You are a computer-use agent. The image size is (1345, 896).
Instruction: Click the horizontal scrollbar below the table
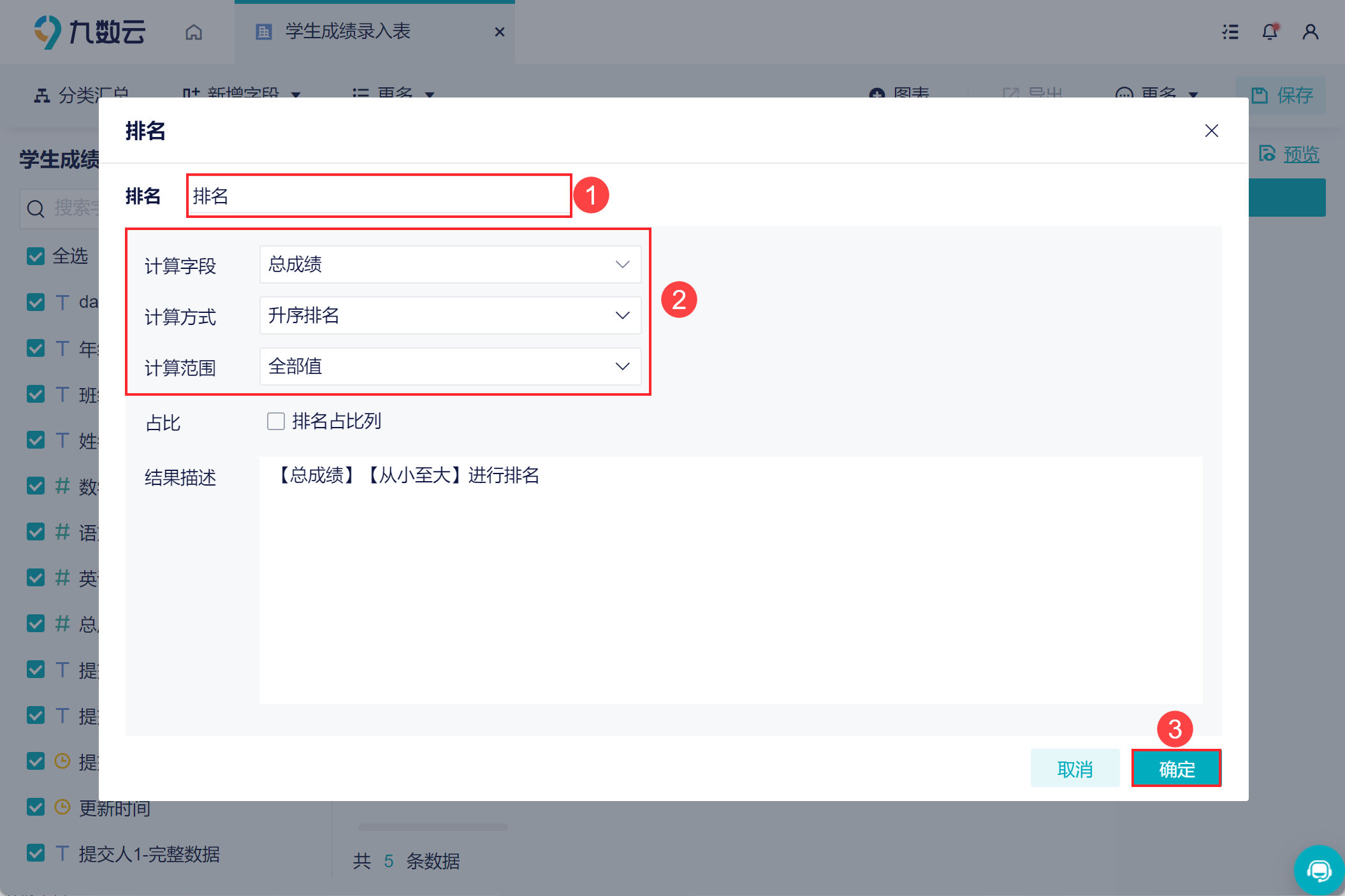click(433, 827)
